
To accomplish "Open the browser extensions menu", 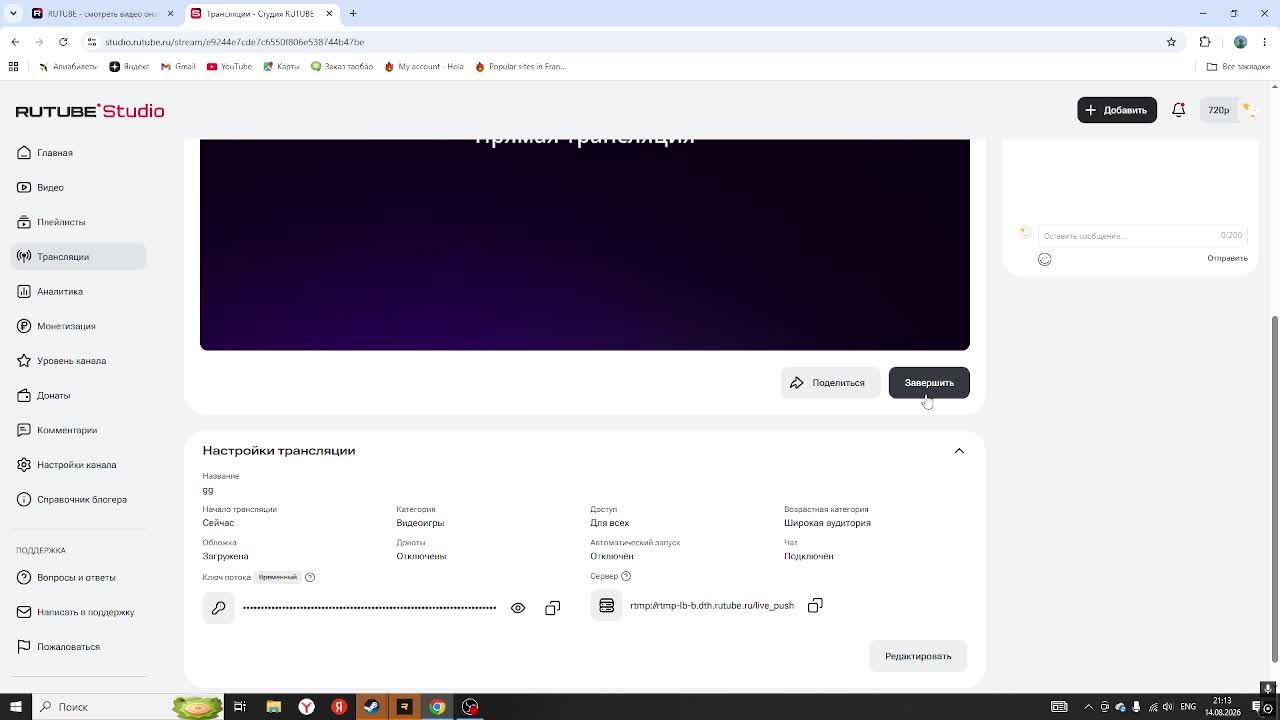I will 1205,42.
